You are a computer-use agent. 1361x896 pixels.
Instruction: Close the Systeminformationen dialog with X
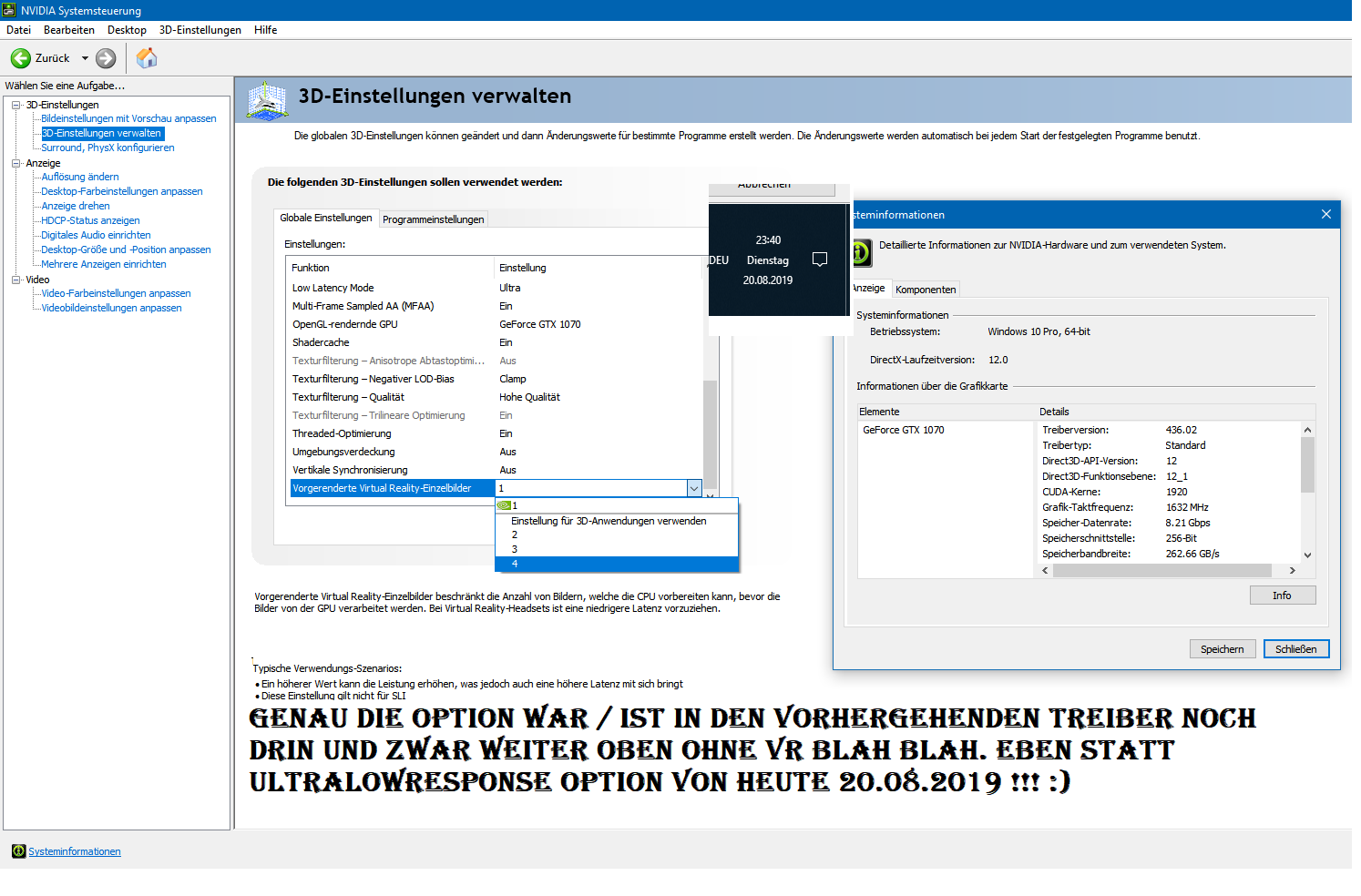pyautogui.click(x=1326, y=214)
